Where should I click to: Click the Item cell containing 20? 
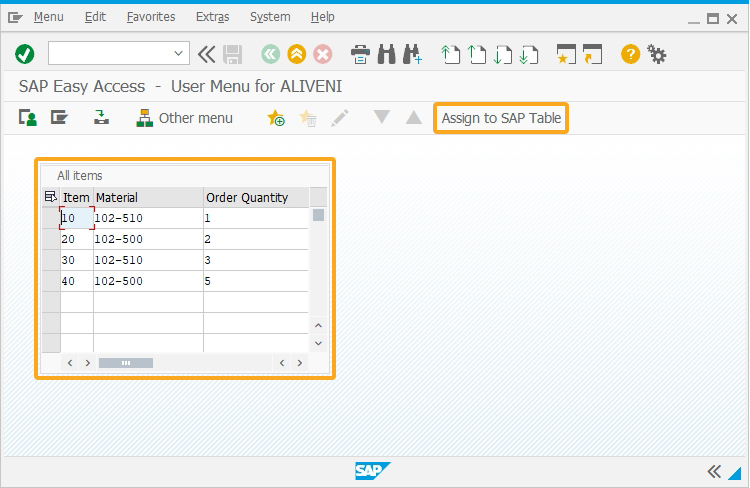pyautogui.click(x=77, y=239)
